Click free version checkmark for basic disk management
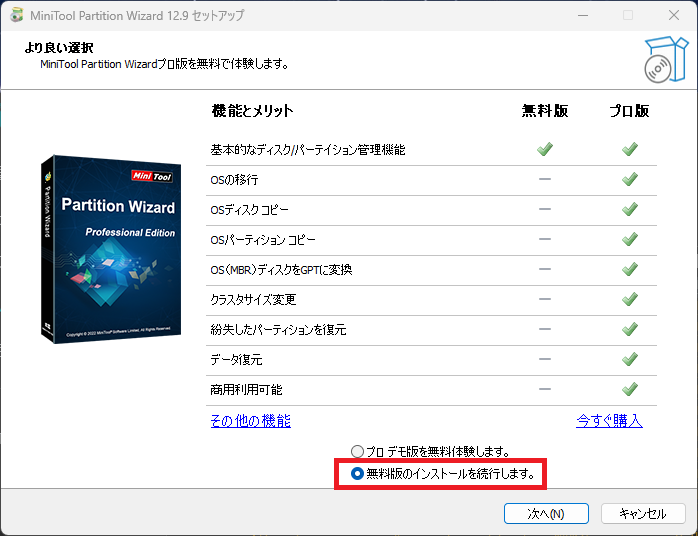Image resolution: width=698 pixels, height=536 pixels. click(x=544, y=149)
